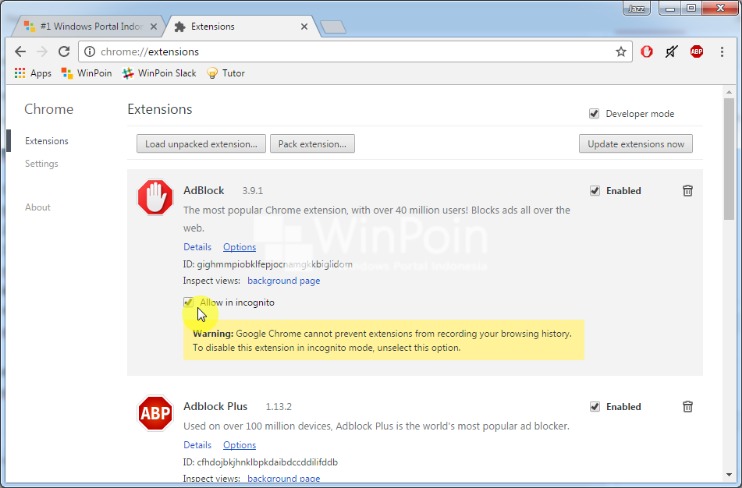Viewport: 742px width, 488px height.
Task: Open the AdBlock background page link
Action: (283, 281)
